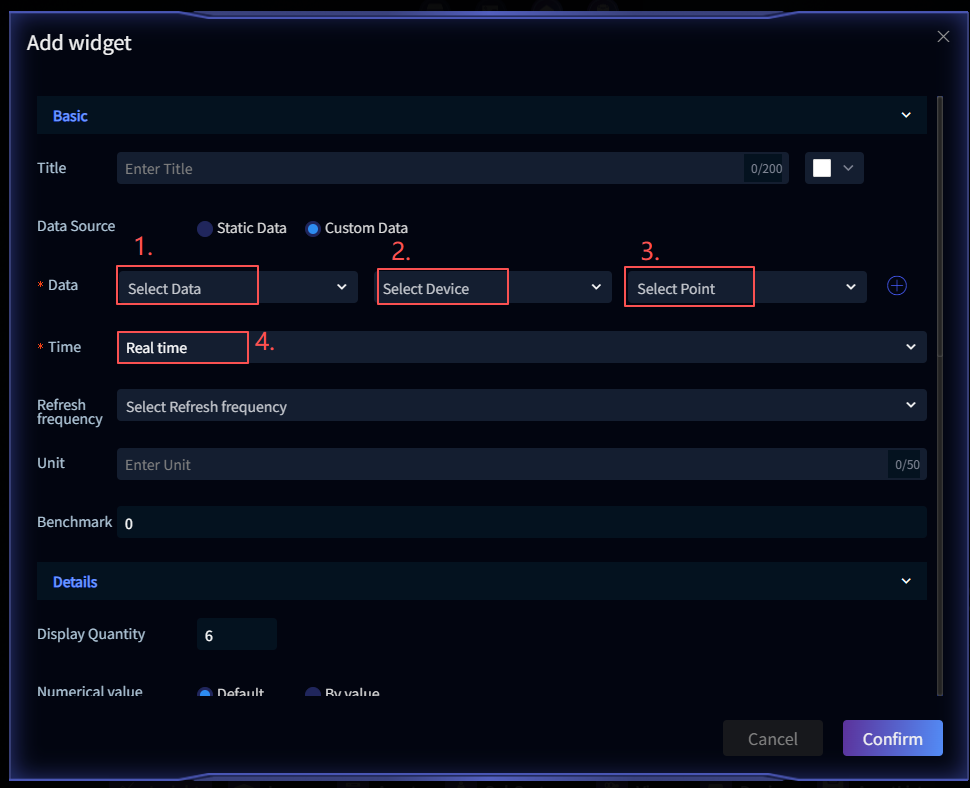Image resolution: width=970 pixels, height=788 pixels.
Task: Collapse the Basic section
Action: tap(906, 116)
